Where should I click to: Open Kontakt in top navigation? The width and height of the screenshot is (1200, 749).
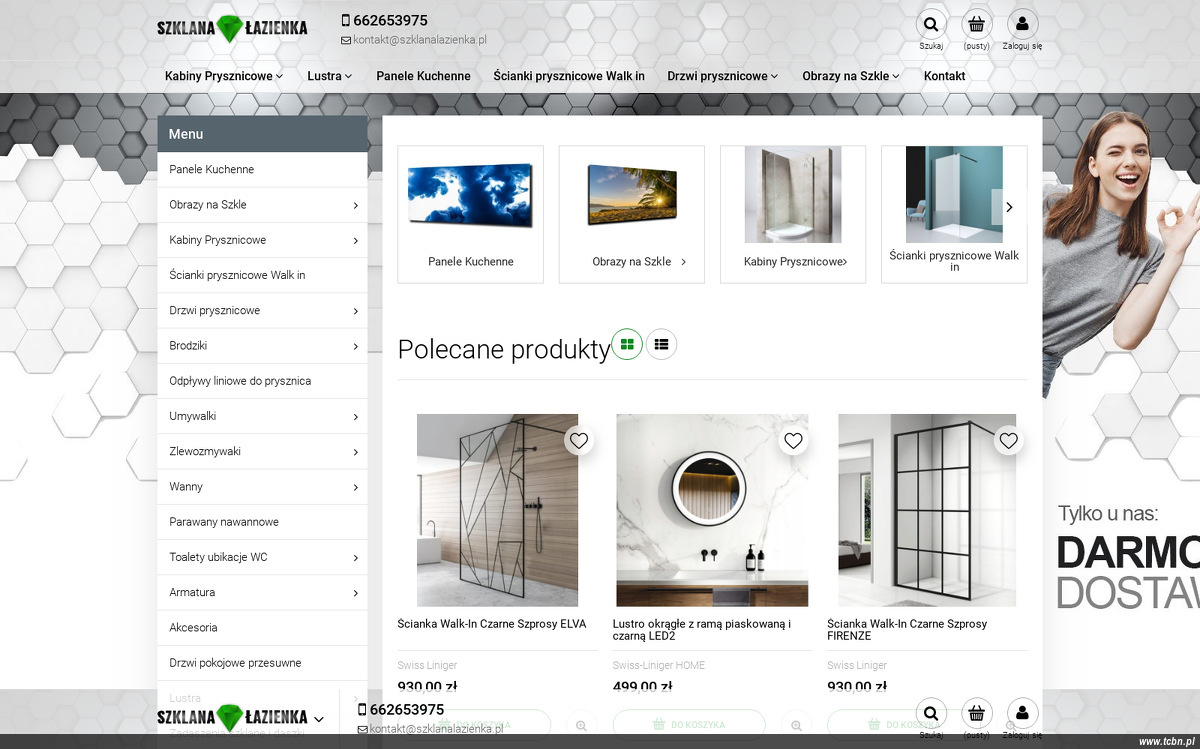[x=945, y=76]
